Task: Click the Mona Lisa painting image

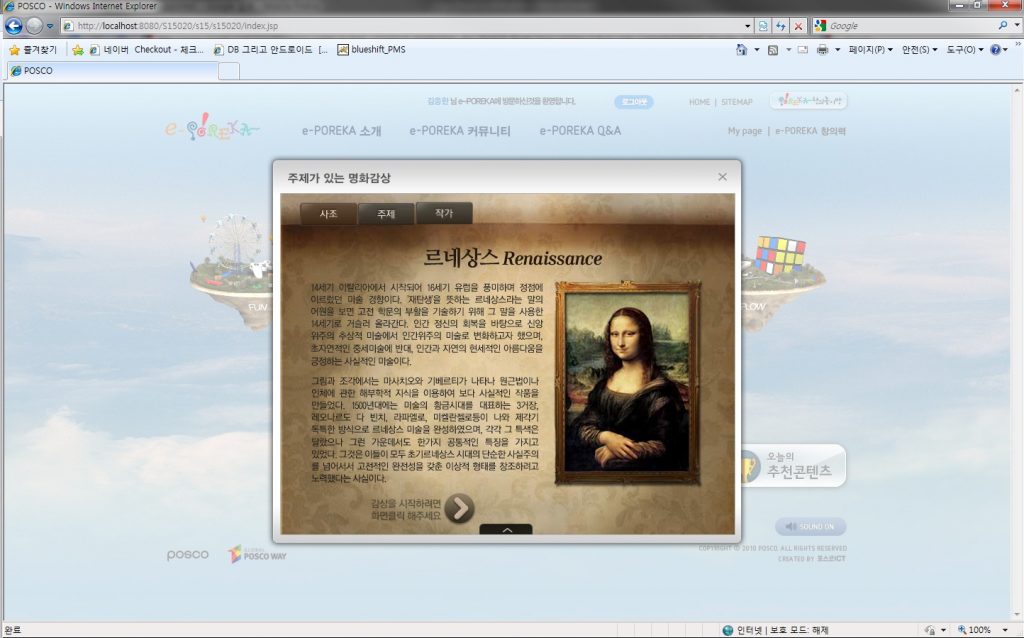Action: pyautogui.click(x=628, y=382)
